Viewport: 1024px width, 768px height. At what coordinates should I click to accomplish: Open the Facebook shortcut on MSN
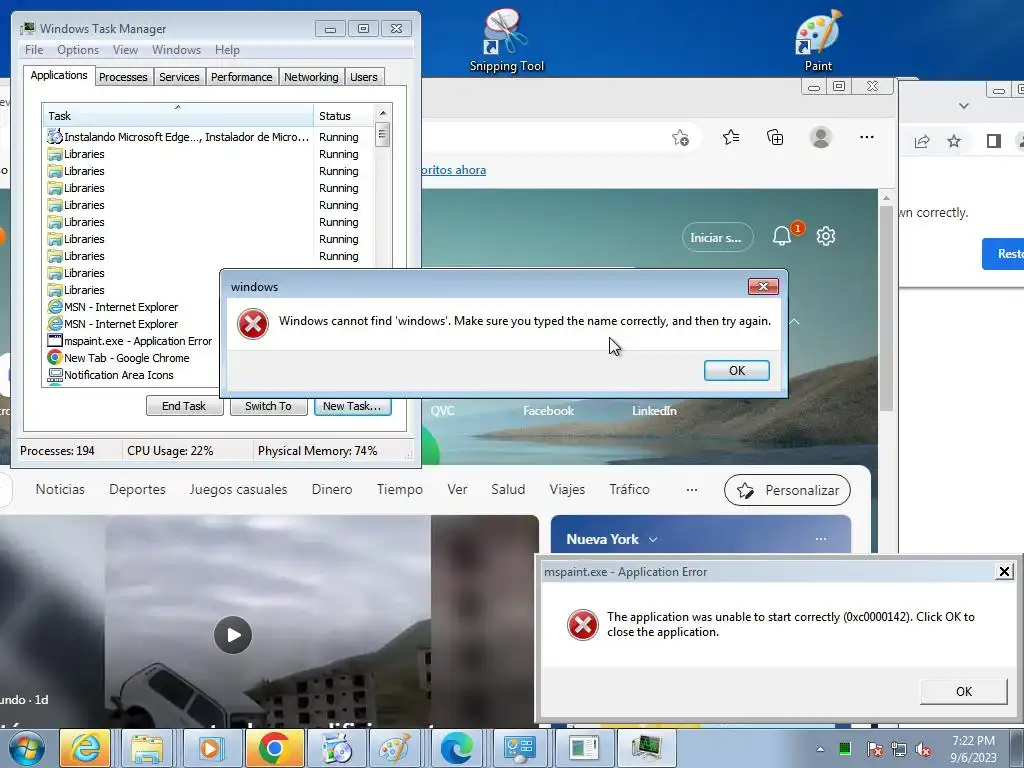point(549,411)
